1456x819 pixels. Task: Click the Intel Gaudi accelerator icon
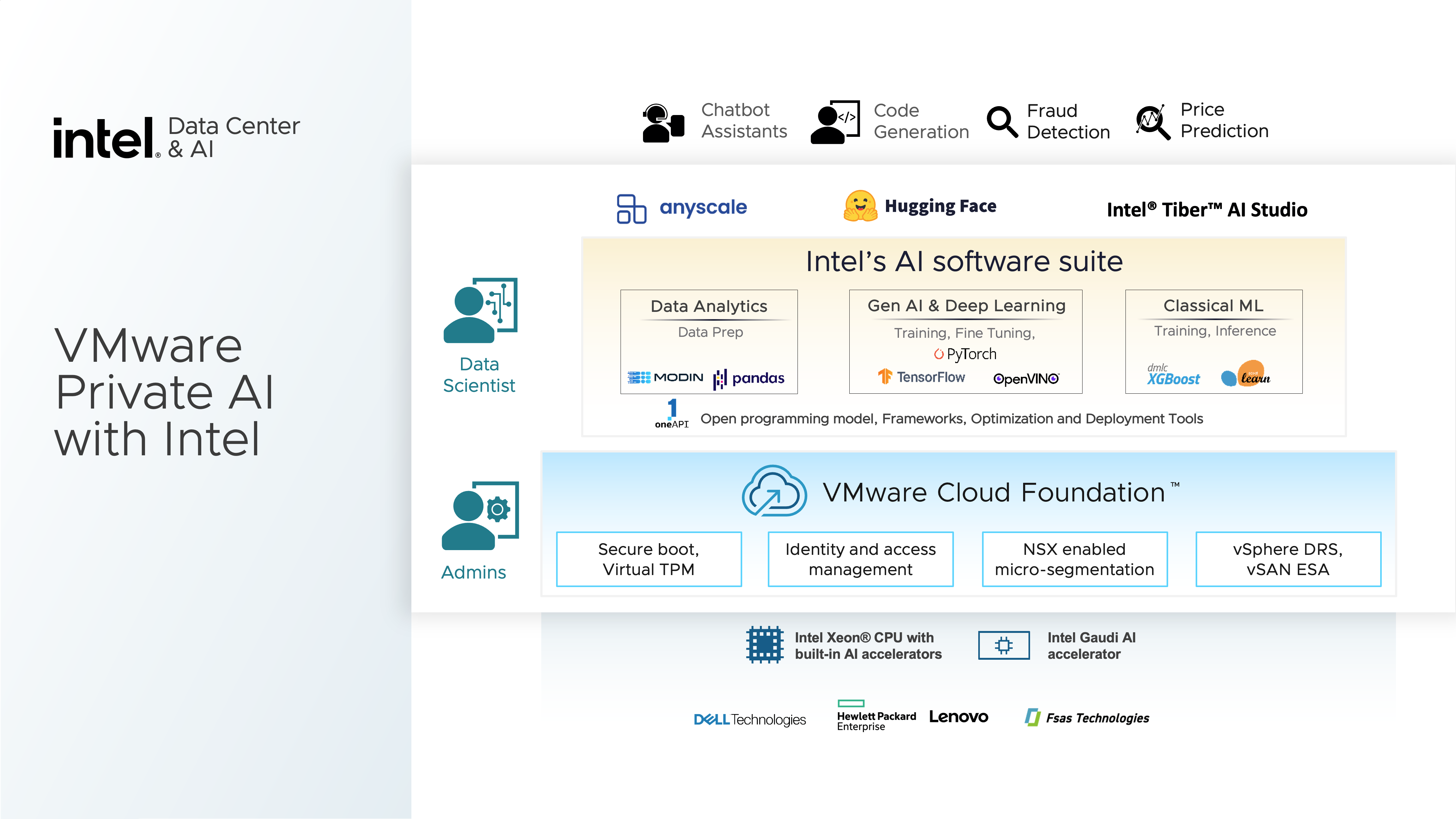[1004, 645]
